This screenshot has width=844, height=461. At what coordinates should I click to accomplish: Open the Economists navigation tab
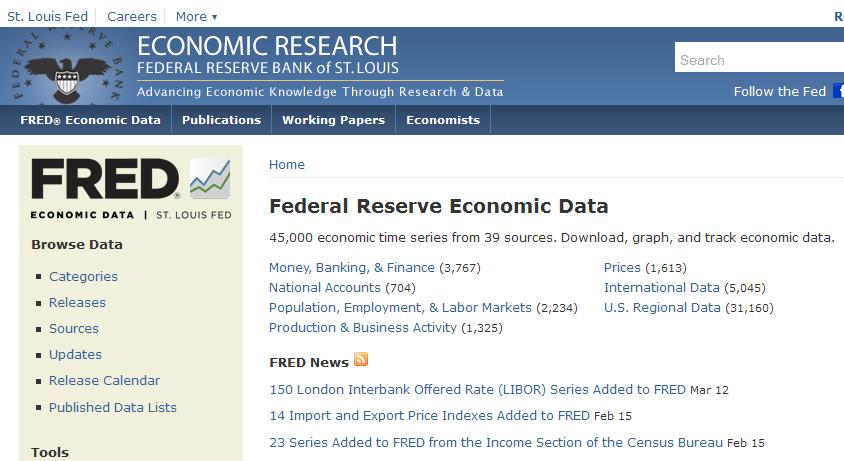(x=443, y=120)
